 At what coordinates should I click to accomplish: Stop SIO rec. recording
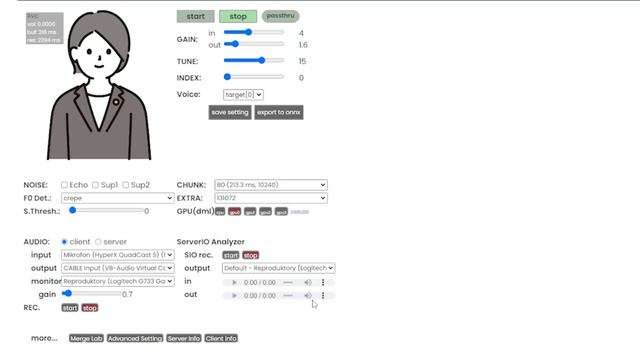251,255
